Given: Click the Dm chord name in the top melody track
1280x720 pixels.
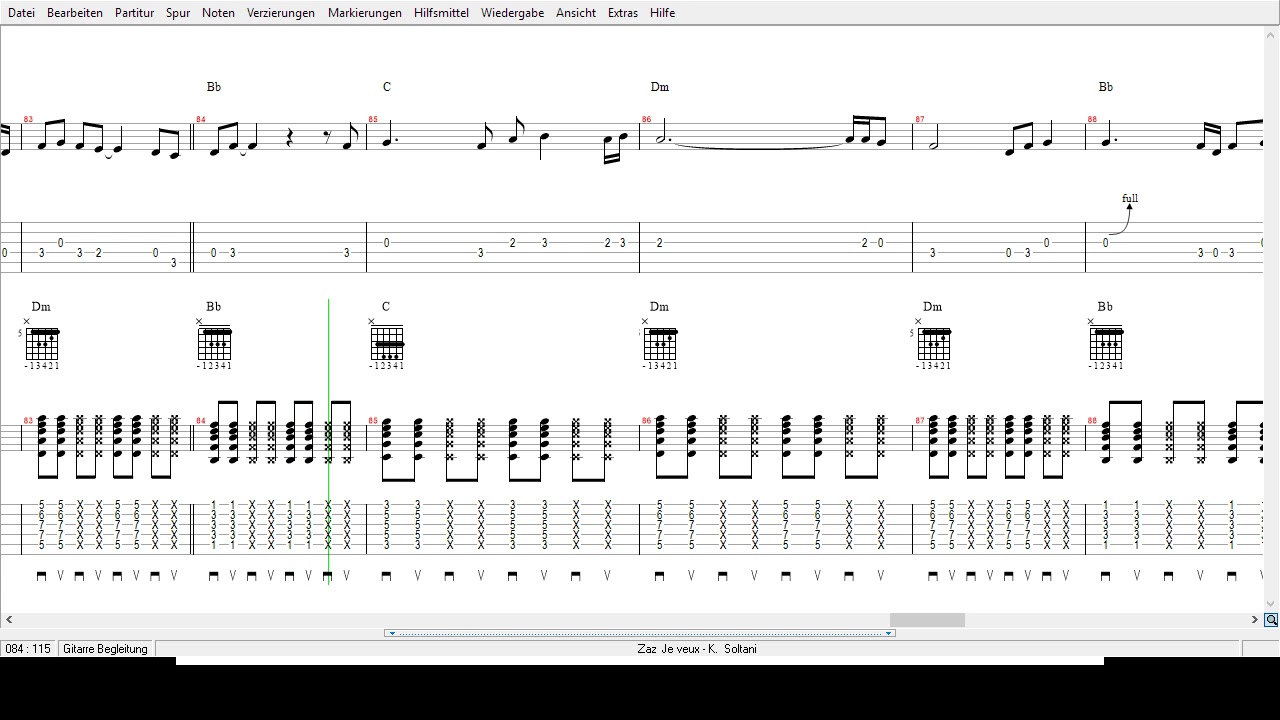Looking at the screenshot, I should click(x=660, y=87).
